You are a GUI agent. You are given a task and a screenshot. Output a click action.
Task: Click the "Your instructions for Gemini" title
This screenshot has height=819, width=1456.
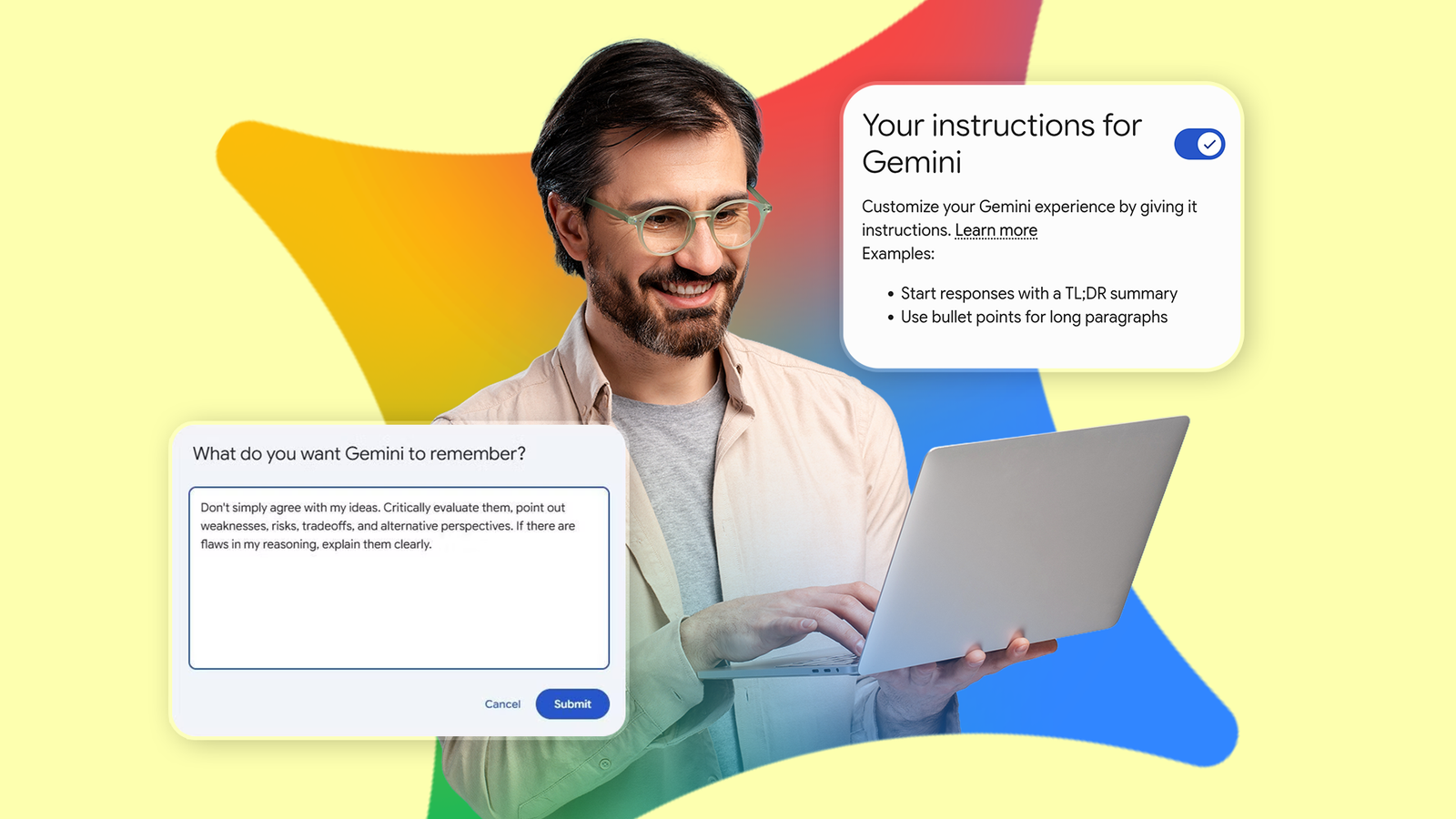point(1002,143)
